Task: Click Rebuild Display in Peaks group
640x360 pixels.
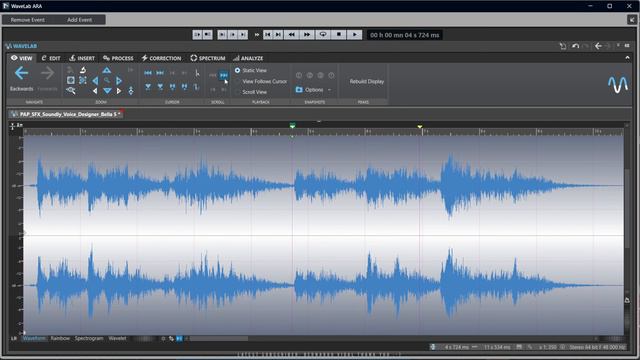Action: click(367, 81)
